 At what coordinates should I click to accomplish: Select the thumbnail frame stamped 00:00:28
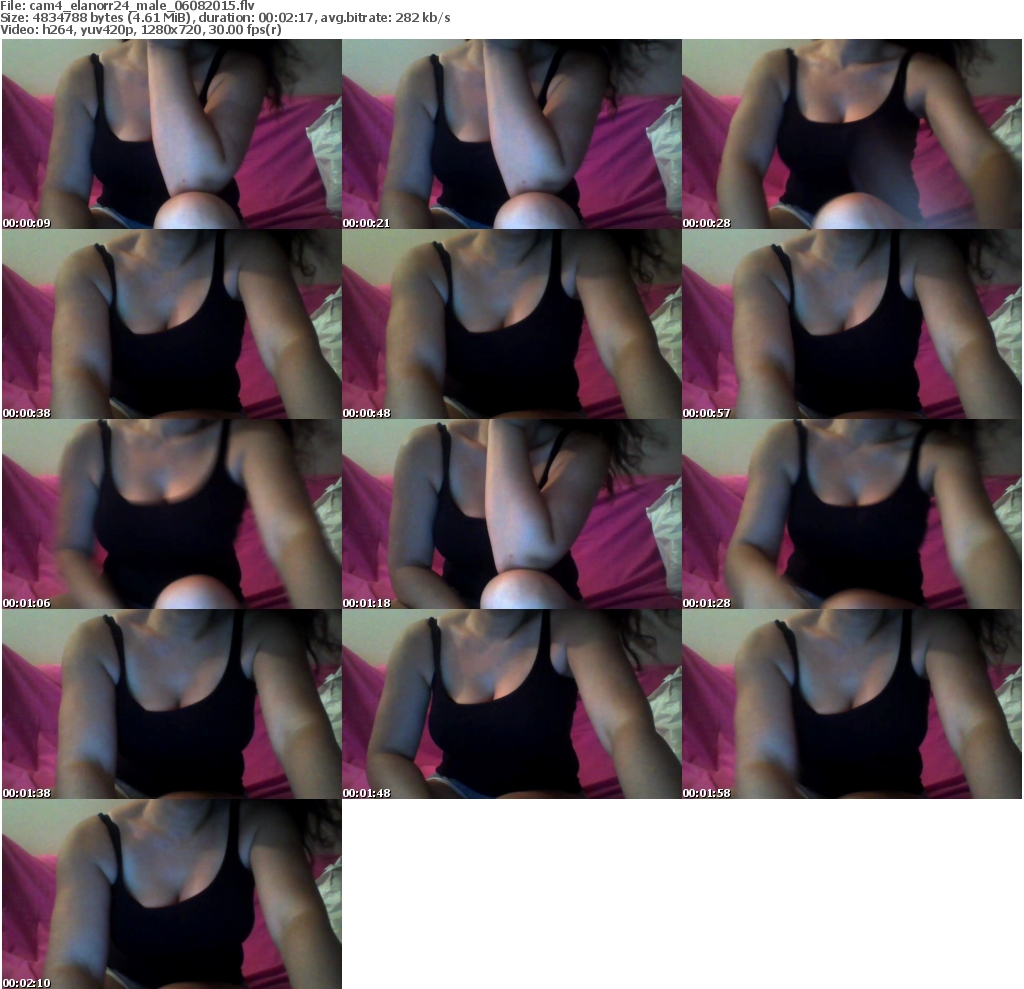click(852, 134)
